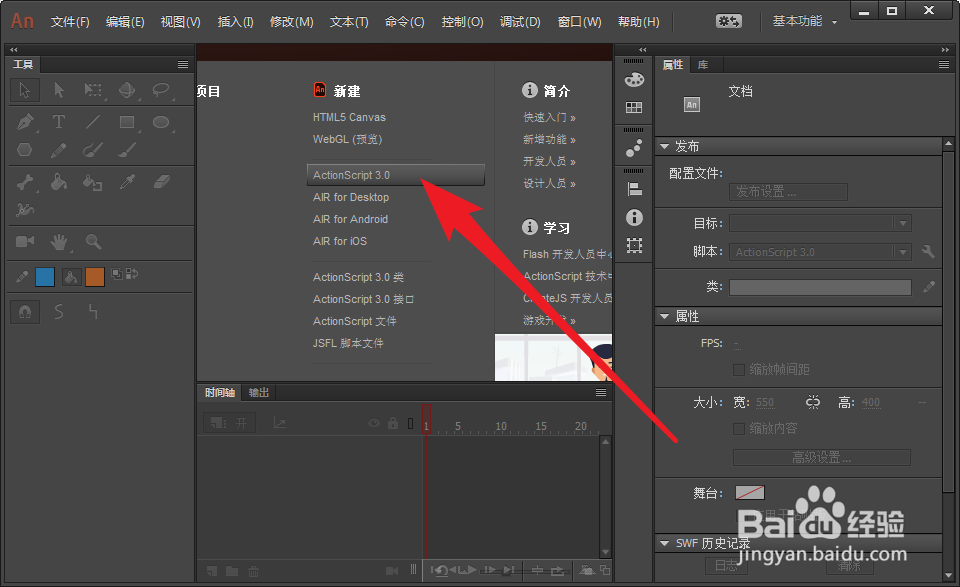The height and width of the screenshot is (587, 960).
Task: Create new ActionScript 3.0 document
Action: [x=396, y=175]
